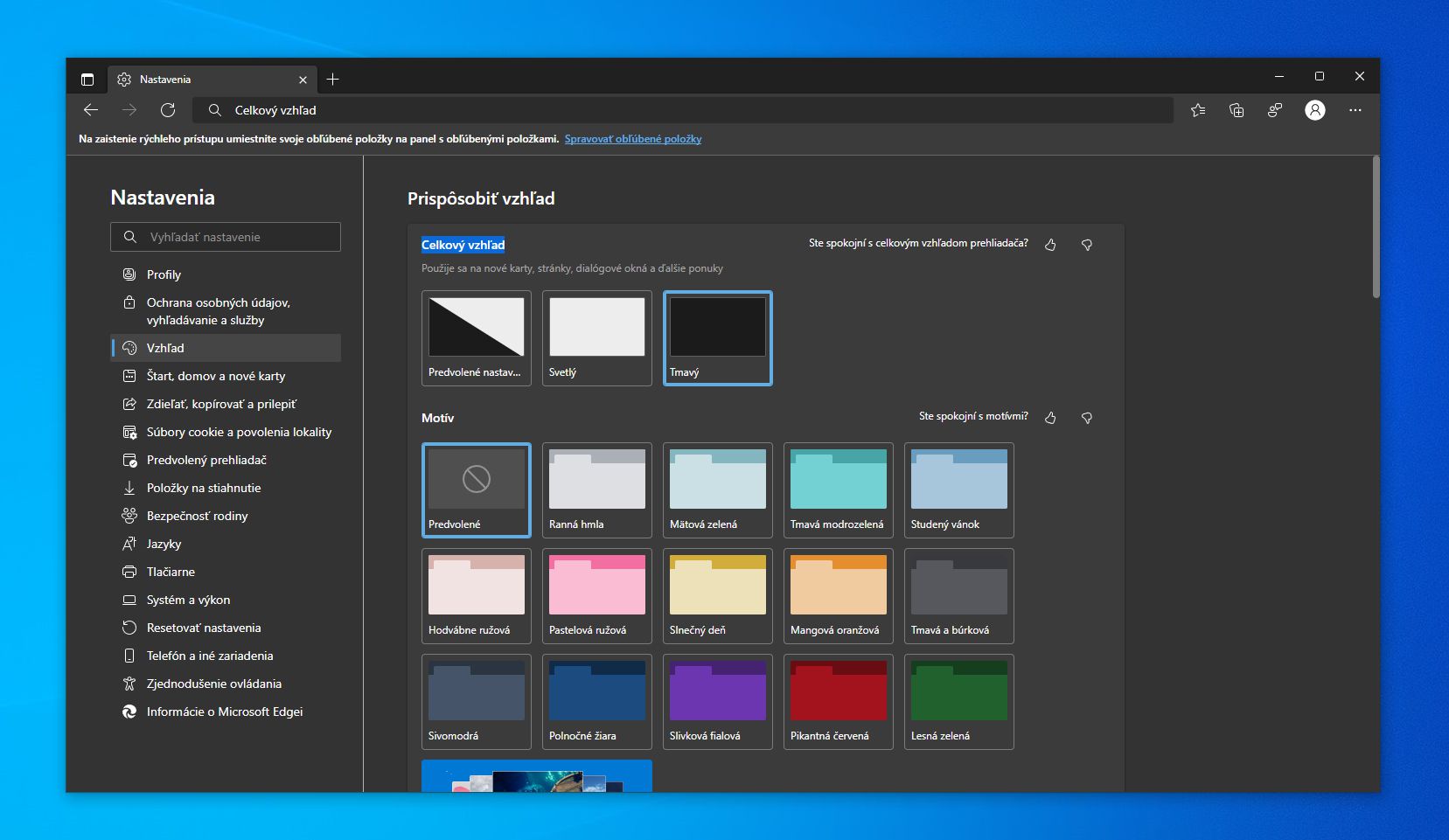Choose the Ranná hmla theme
This screenshot has height=840, width=1449.
pyautogui.click(x=597, y=490)
